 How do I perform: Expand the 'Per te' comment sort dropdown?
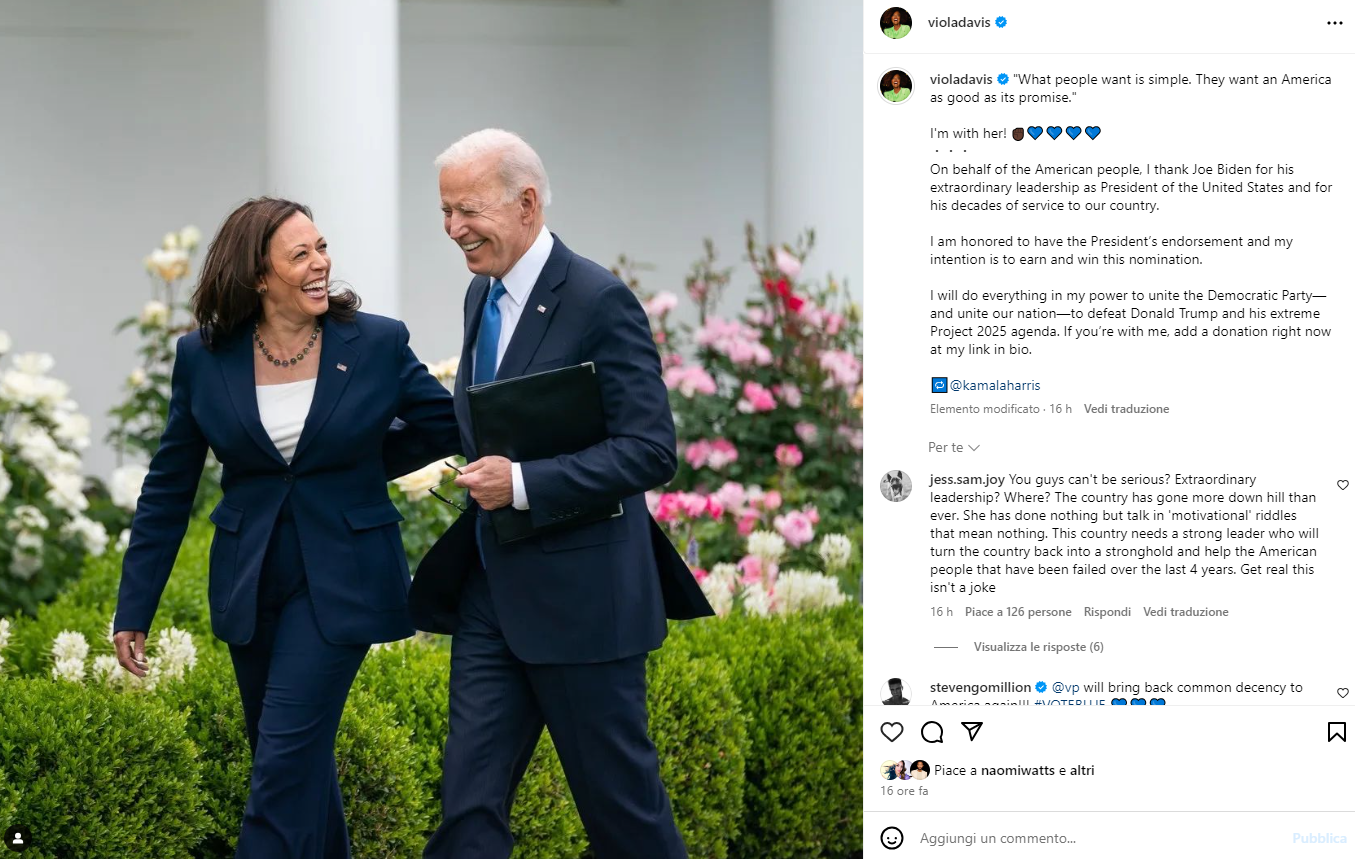click(x=954, y=447)
